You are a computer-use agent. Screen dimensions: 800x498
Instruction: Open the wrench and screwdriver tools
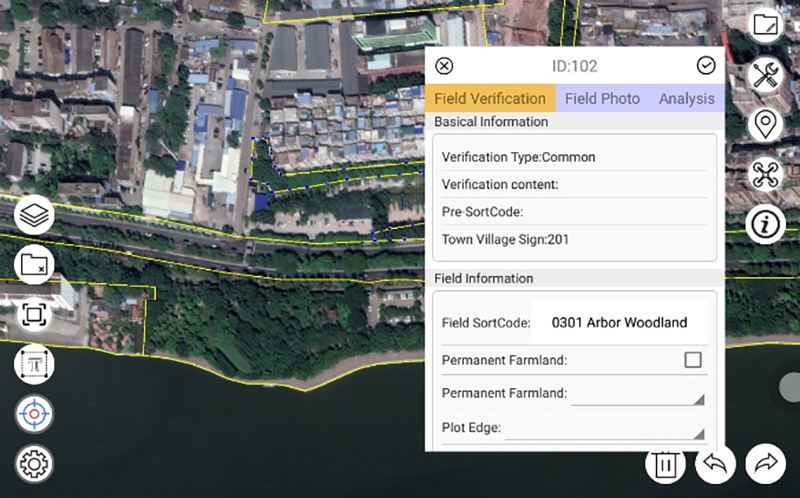[x=765, y=75]
